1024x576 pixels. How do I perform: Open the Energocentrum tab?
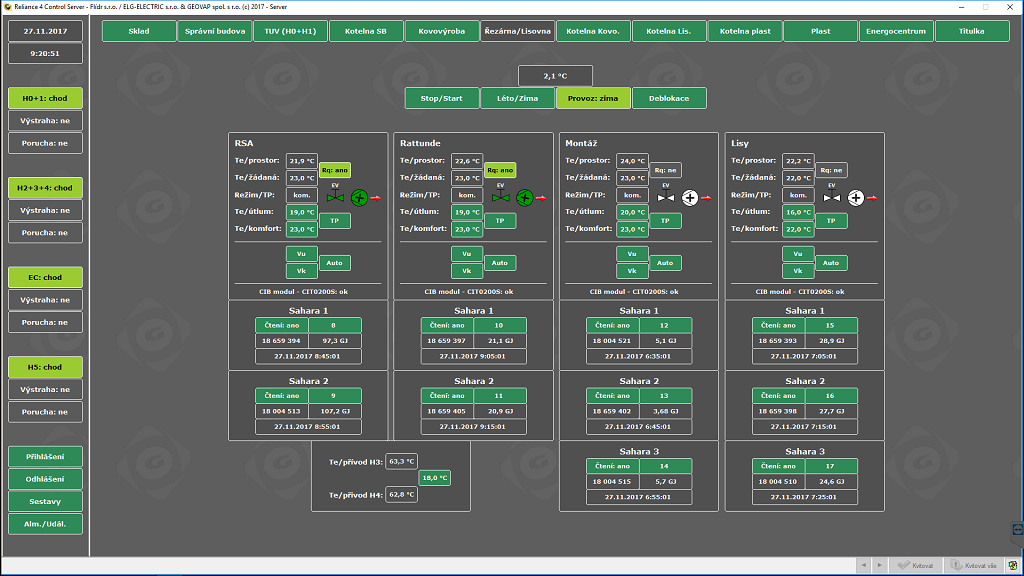(896, 31)
